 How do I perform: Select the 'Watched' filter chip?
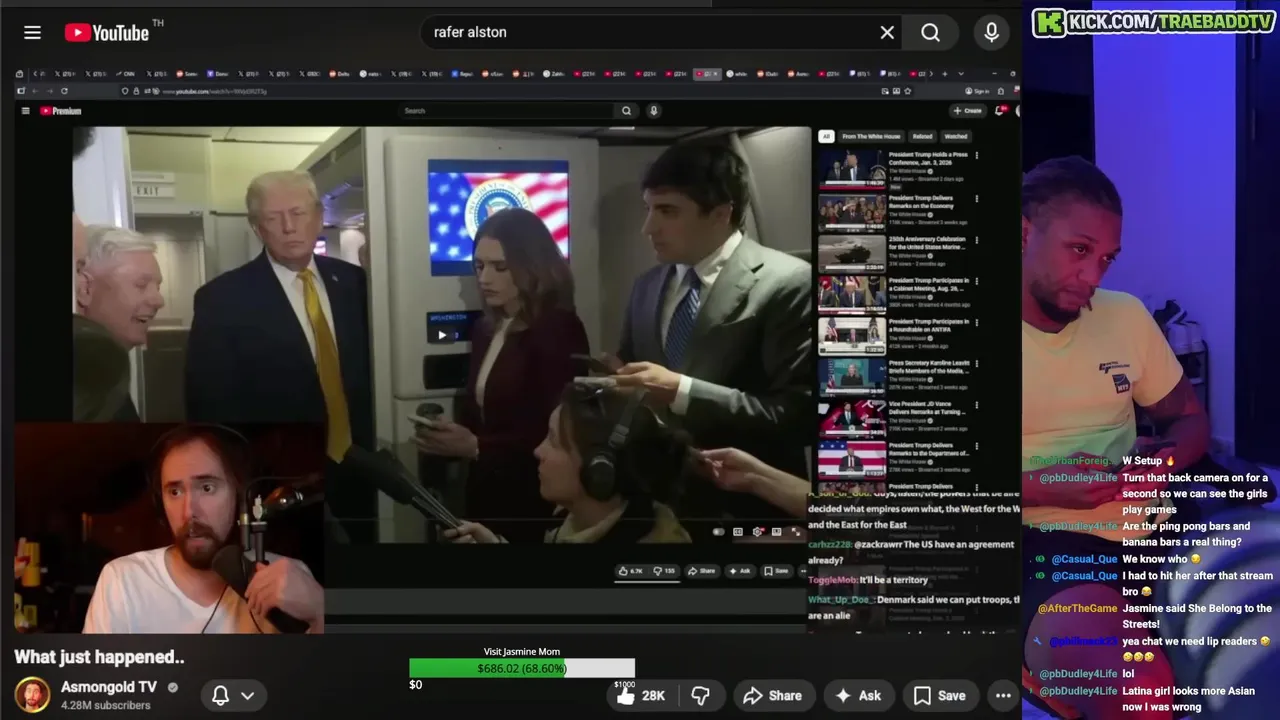(956, 136)
